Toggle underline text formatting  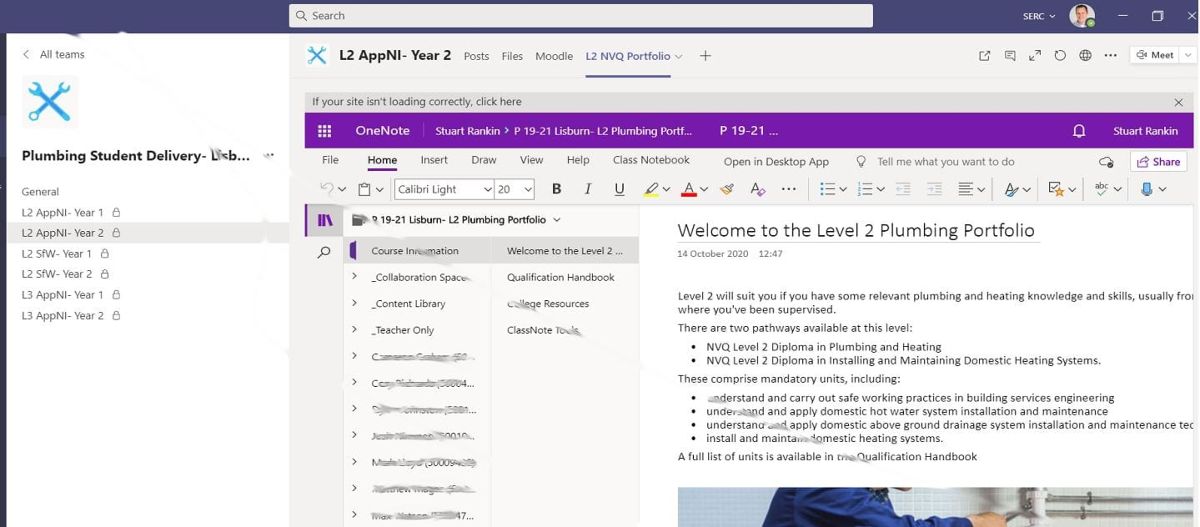(x=619, y=189)
